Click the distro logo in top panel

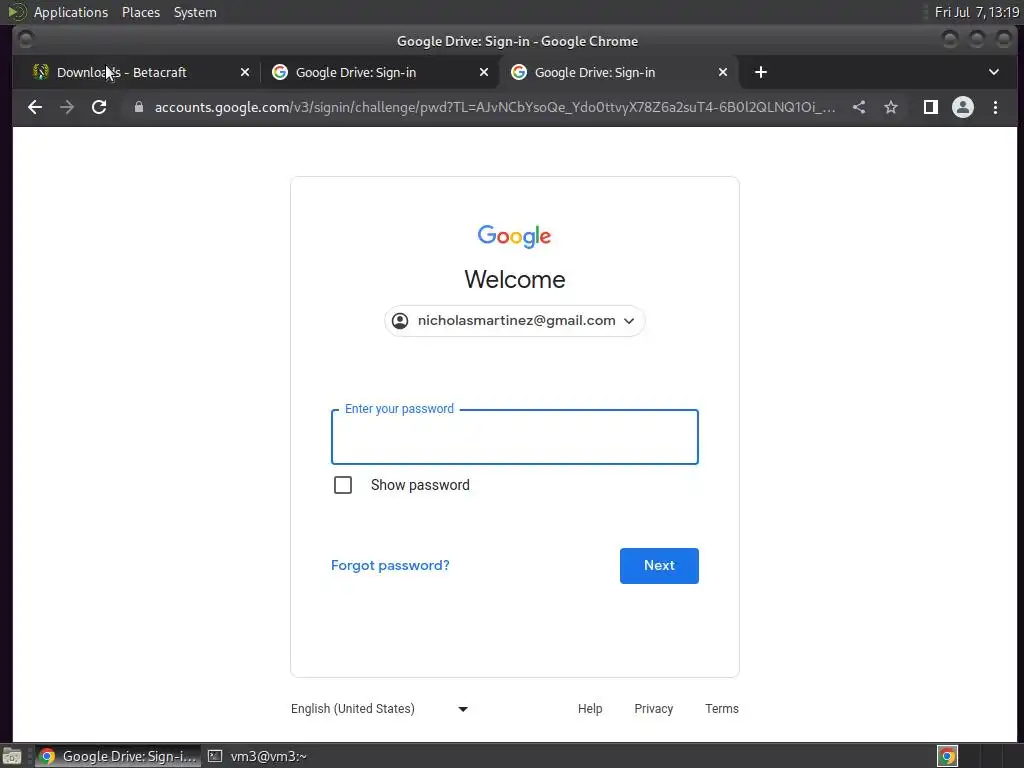[16, 12]
